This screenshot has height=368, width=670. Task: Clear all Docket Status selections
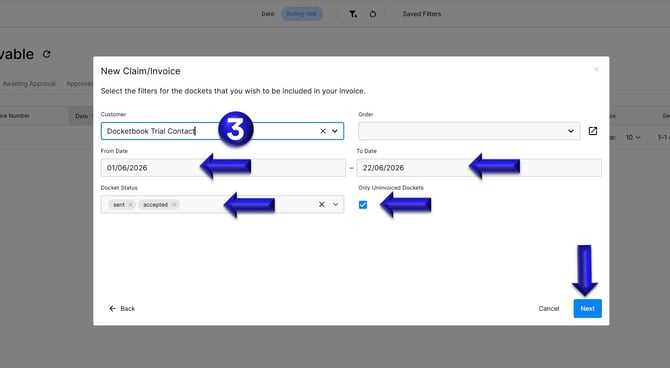pyautogui.click(x=322, y=205)
